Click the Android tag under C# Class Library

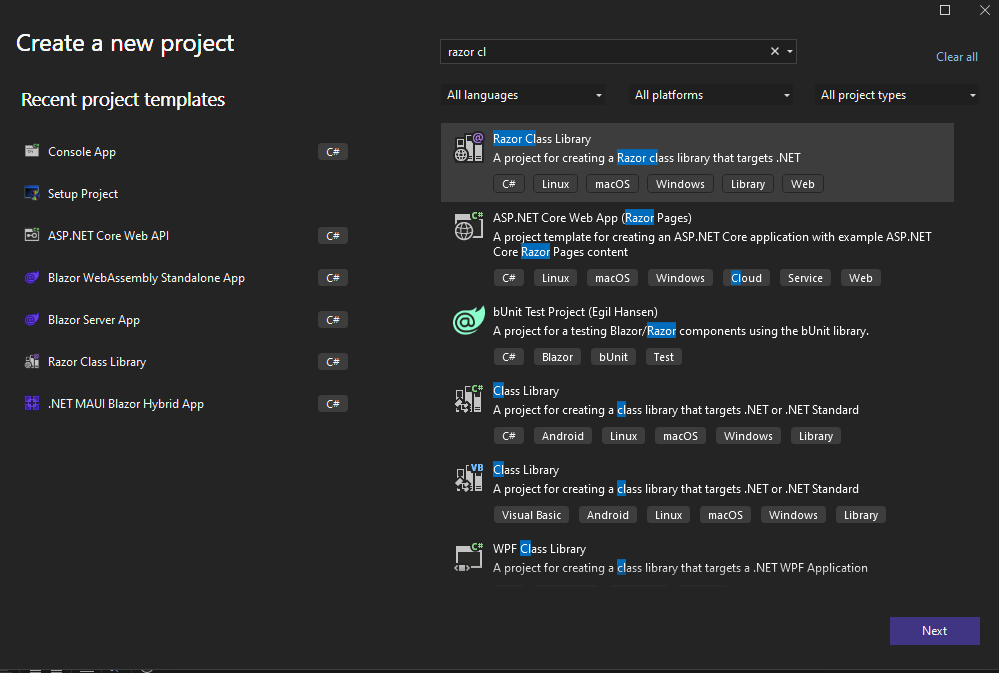coord(563,436)
